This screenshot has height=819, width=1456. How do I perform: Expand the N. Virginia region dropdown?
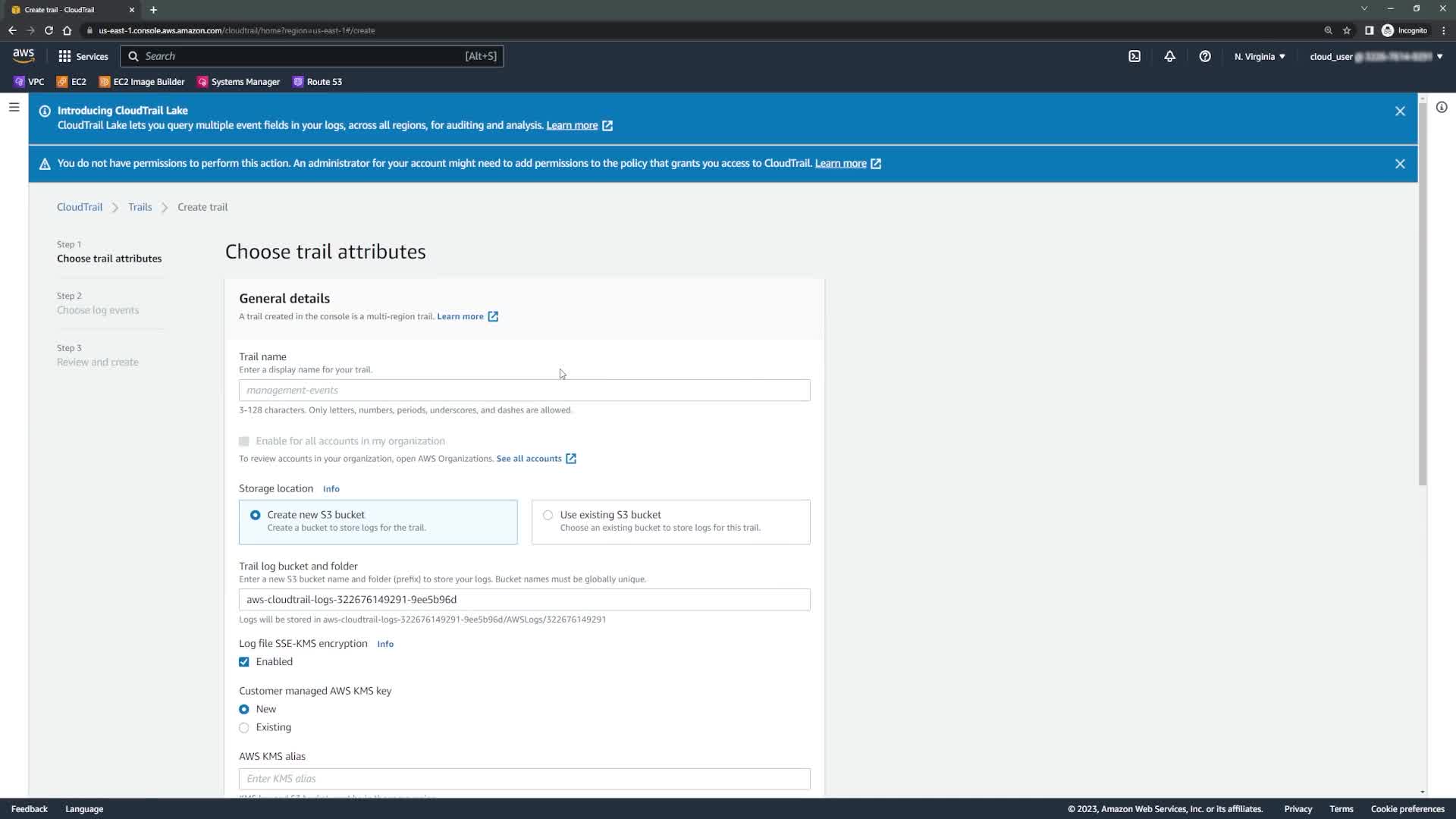coord(1259,56)
